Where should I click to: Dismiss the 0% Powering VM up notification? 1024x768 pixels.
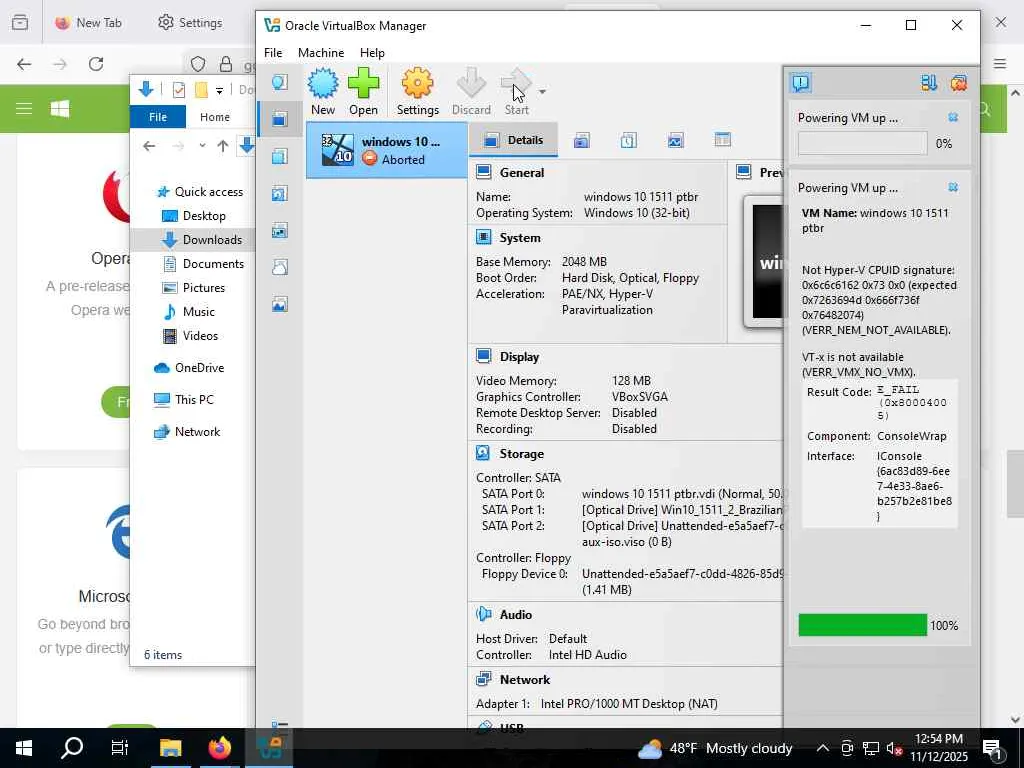(x=953, y=118)
